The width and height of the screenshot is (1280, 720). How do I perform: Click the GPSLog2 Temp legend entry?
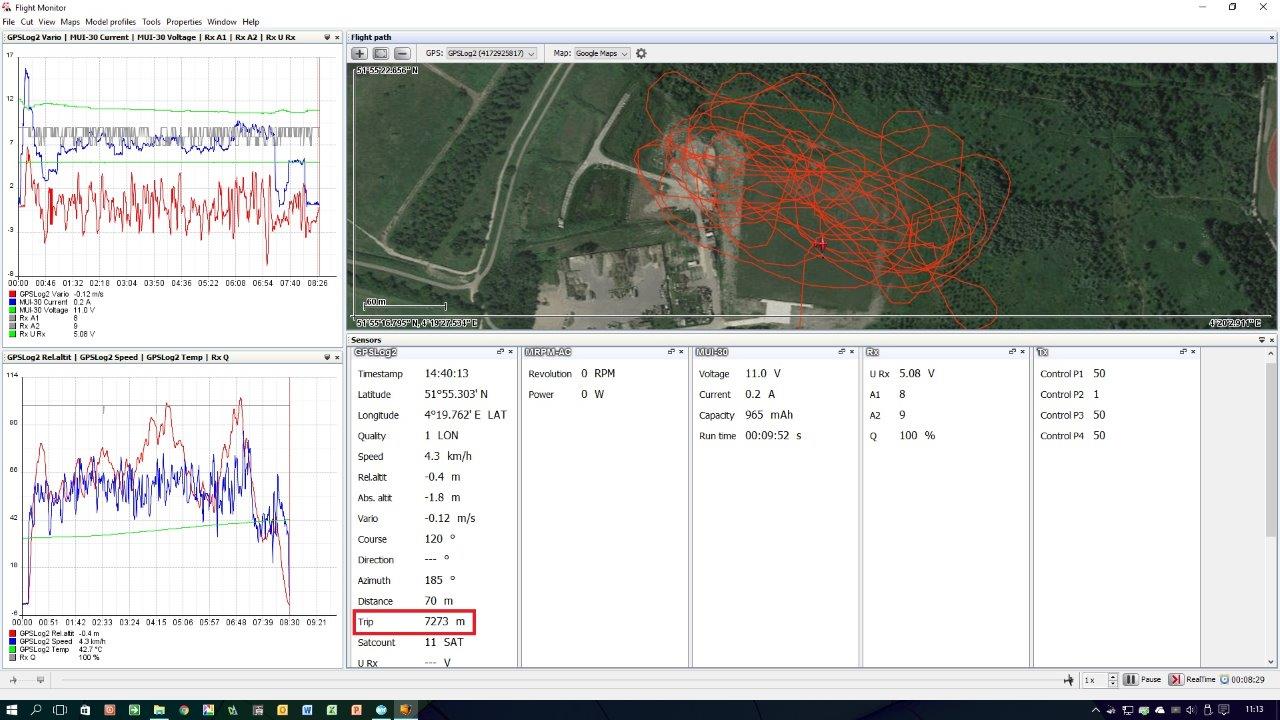click(x=58, y=649)
